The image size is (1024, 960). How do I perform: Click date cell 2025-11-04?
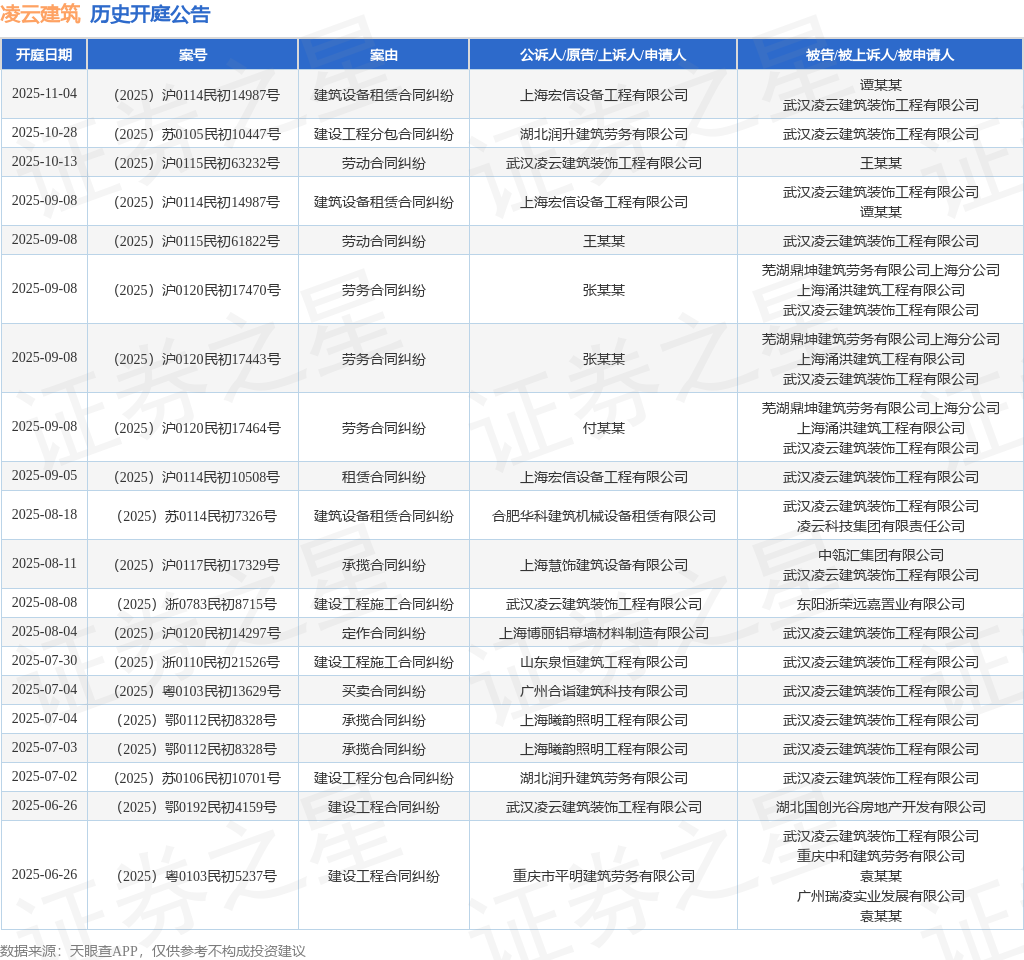[44, 93]
